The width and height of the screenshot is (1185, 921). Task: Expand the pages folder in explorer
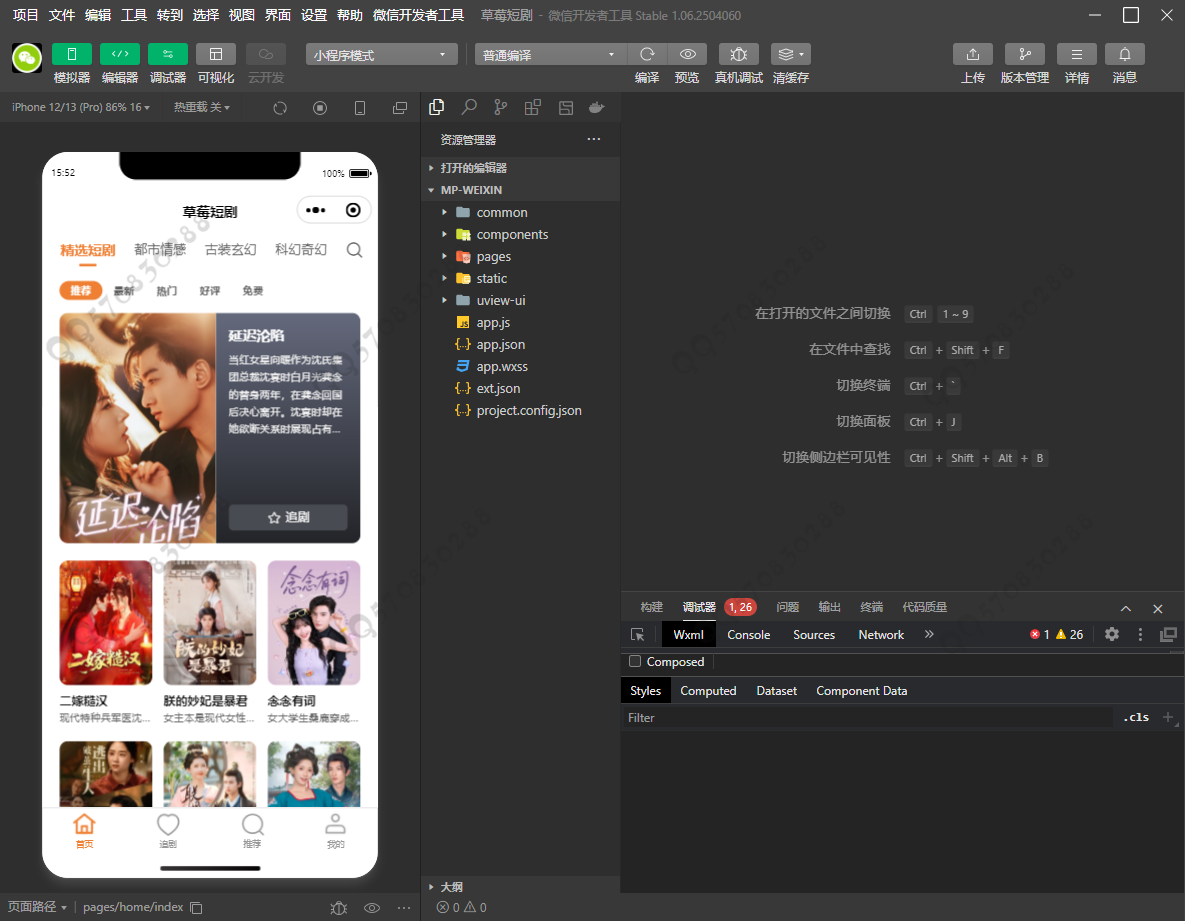pos(493,257)
